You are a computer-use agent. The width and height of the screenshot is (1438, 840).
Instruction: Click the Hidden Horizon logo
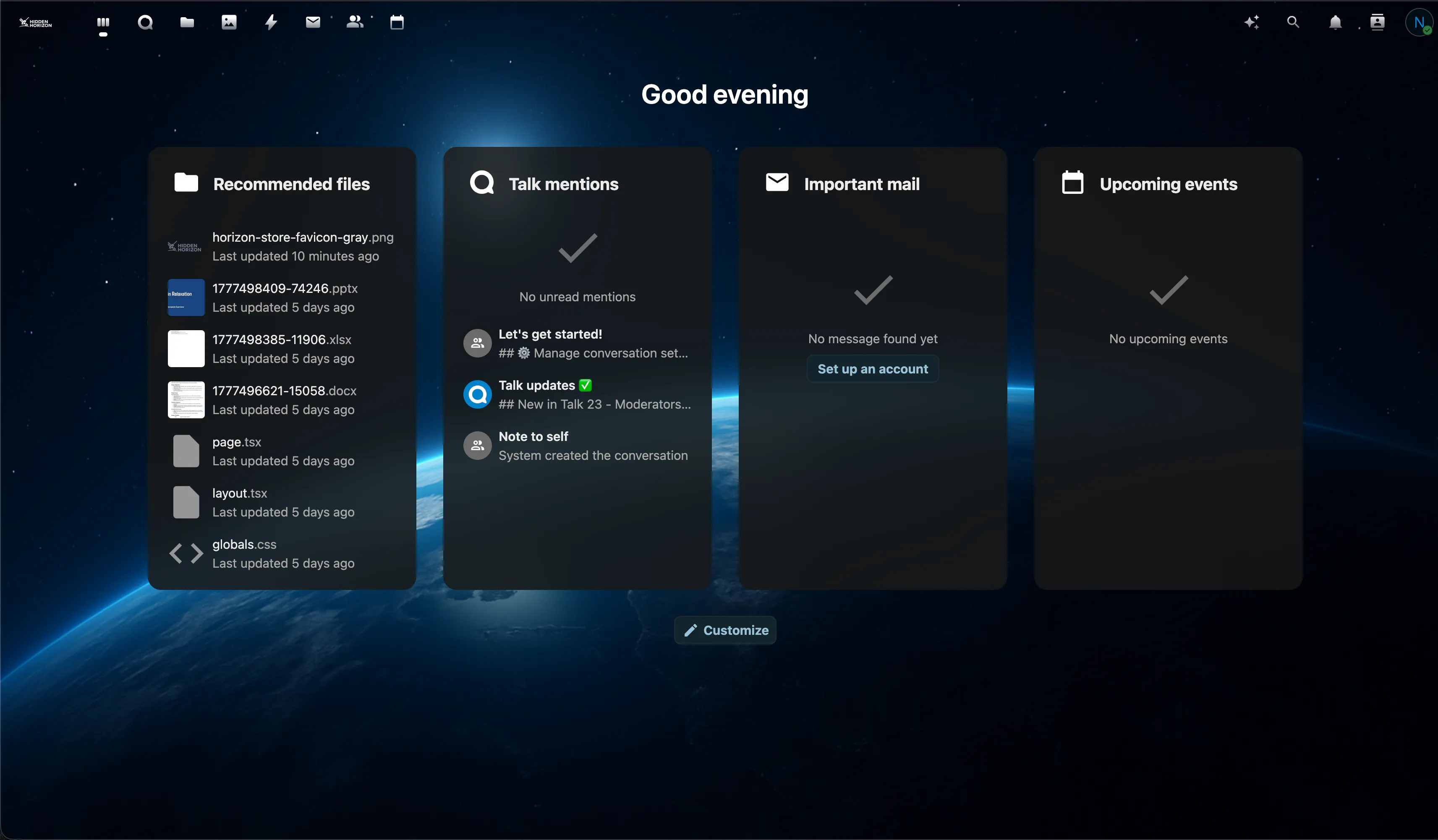35,22
